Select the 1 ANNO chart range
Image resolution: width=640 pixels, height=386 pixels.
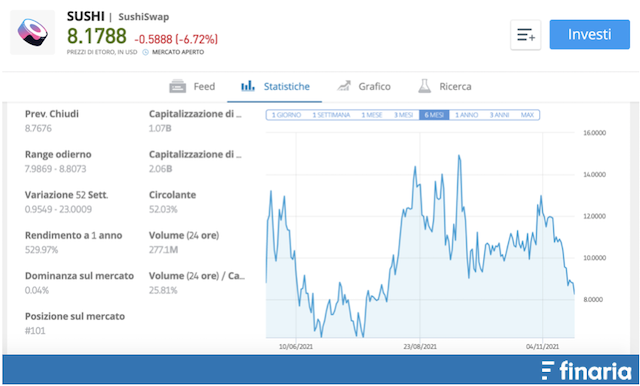click(467, 115)
